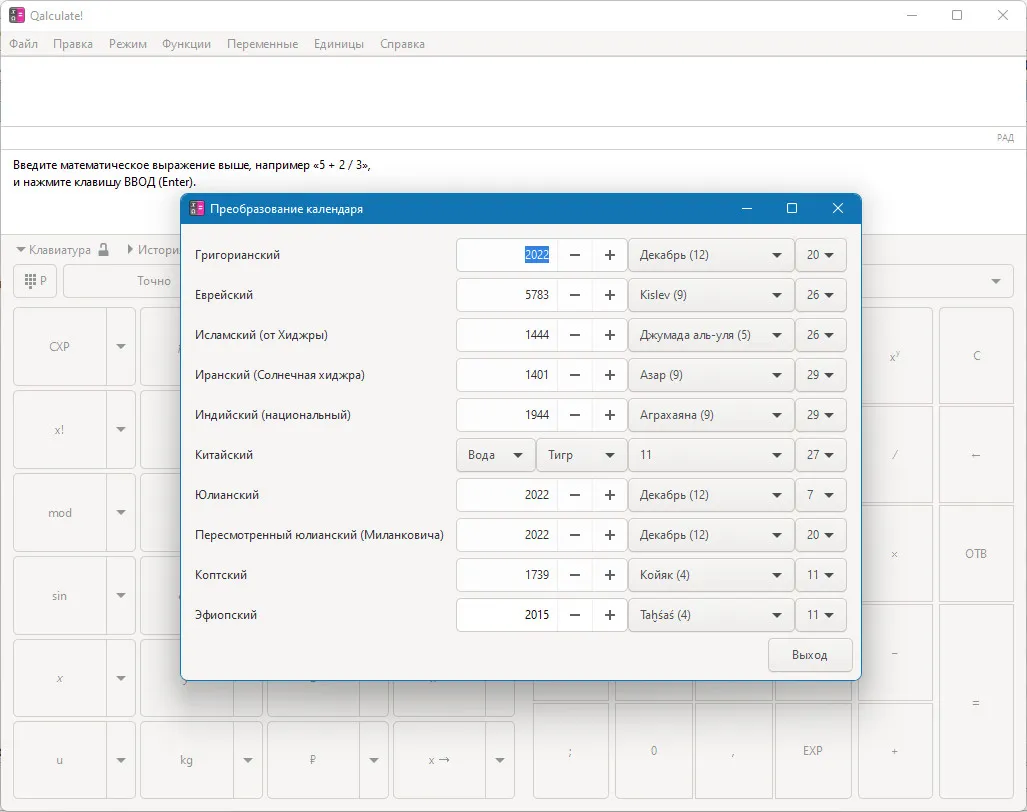The image size is (1027, 812).
Task: Decrease the Ethiopian year 2015
Action: point(574,614)
